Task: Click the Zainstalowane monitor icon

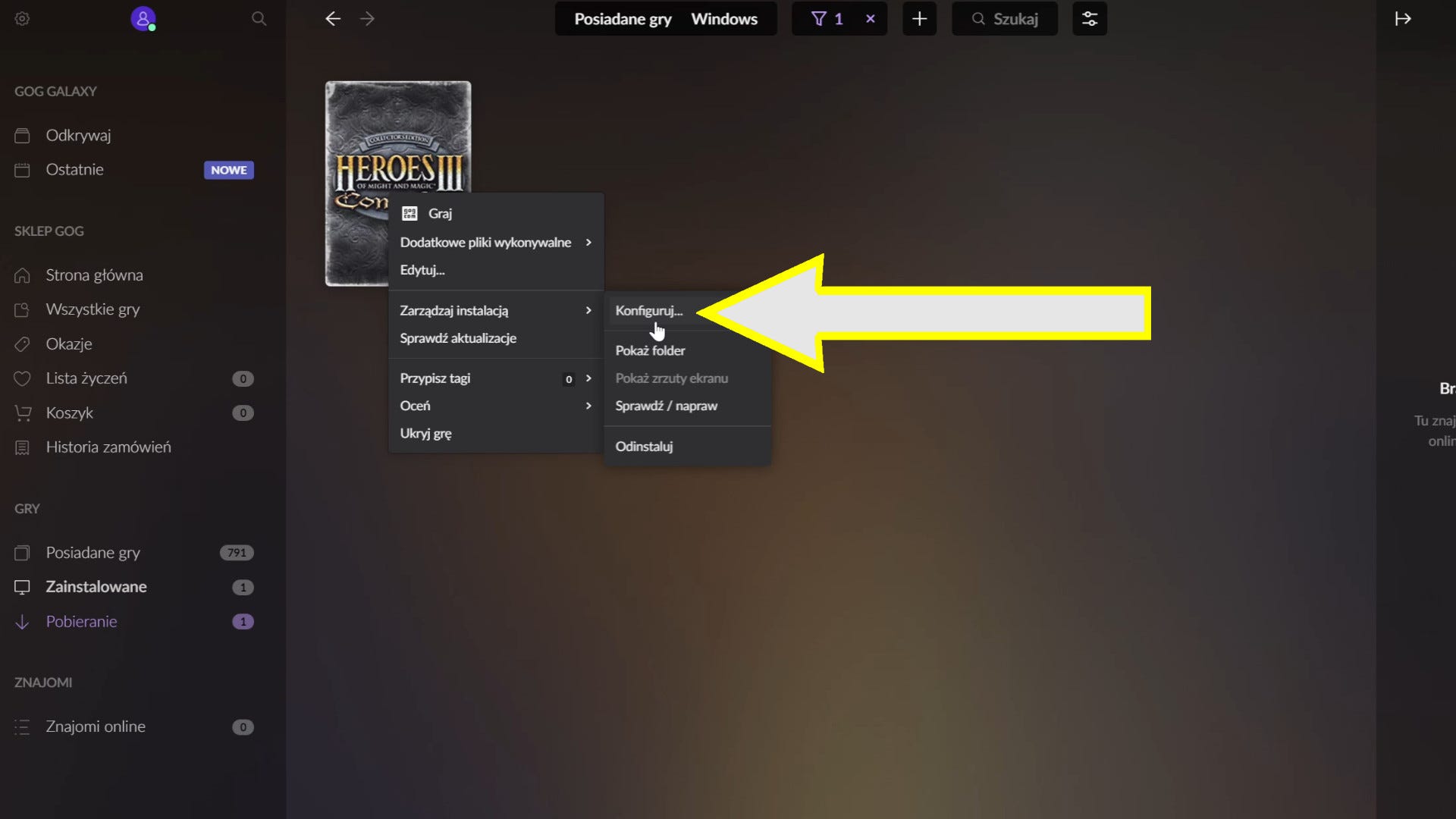Action: pyautogui.click(x=22, y=587)
